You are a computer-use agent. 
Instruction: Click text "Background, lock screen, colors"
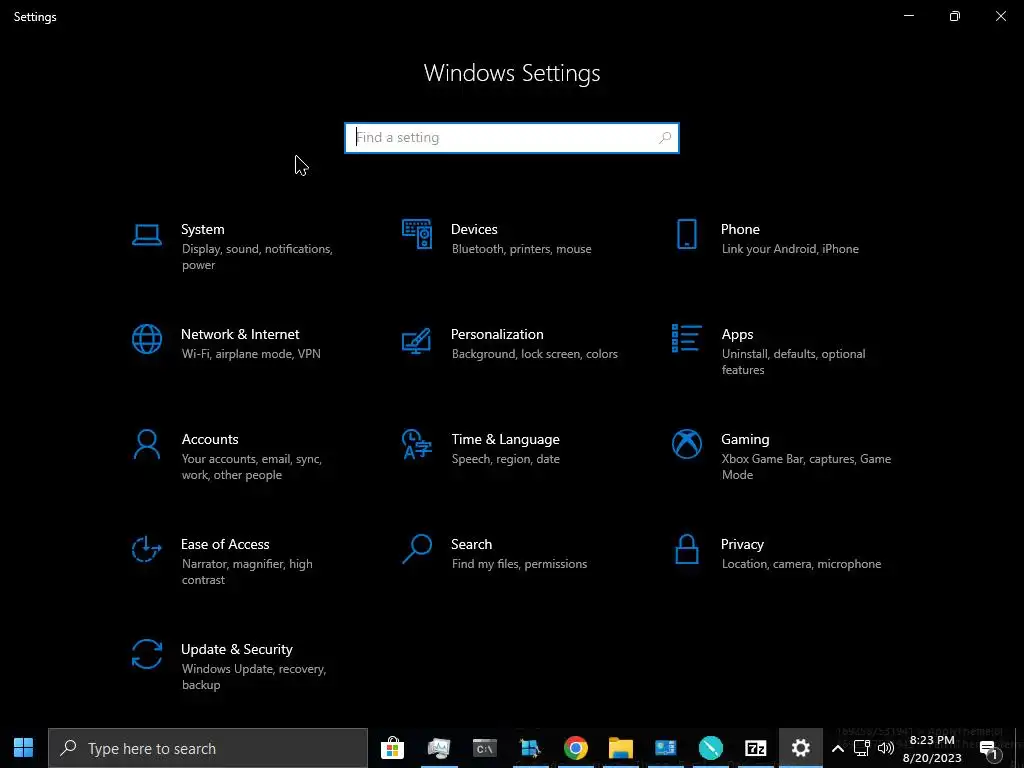coord(534,354)
